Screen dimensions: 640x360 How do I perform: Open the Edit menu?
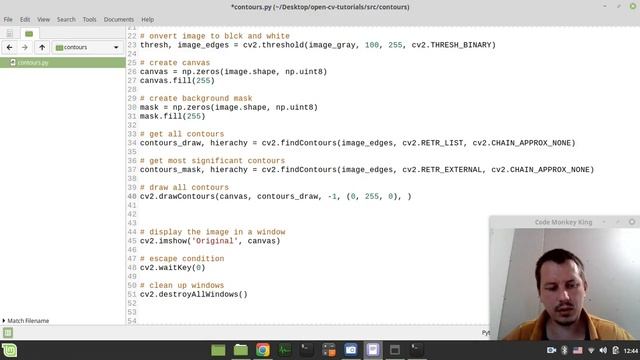[25, 19]
